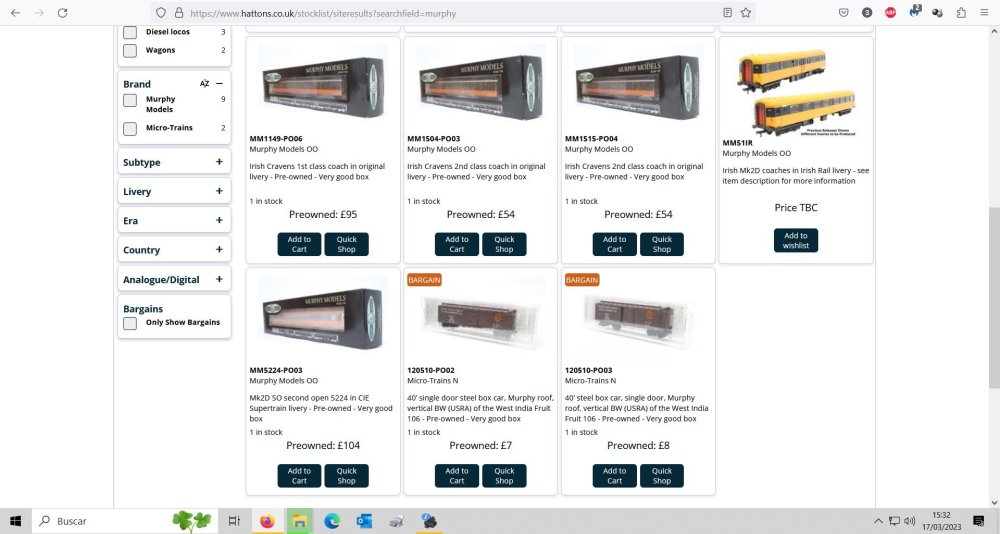Enable the Only Show Bargains checkbox
Viewport: 1000px width, 534px height.
[130, 323]
